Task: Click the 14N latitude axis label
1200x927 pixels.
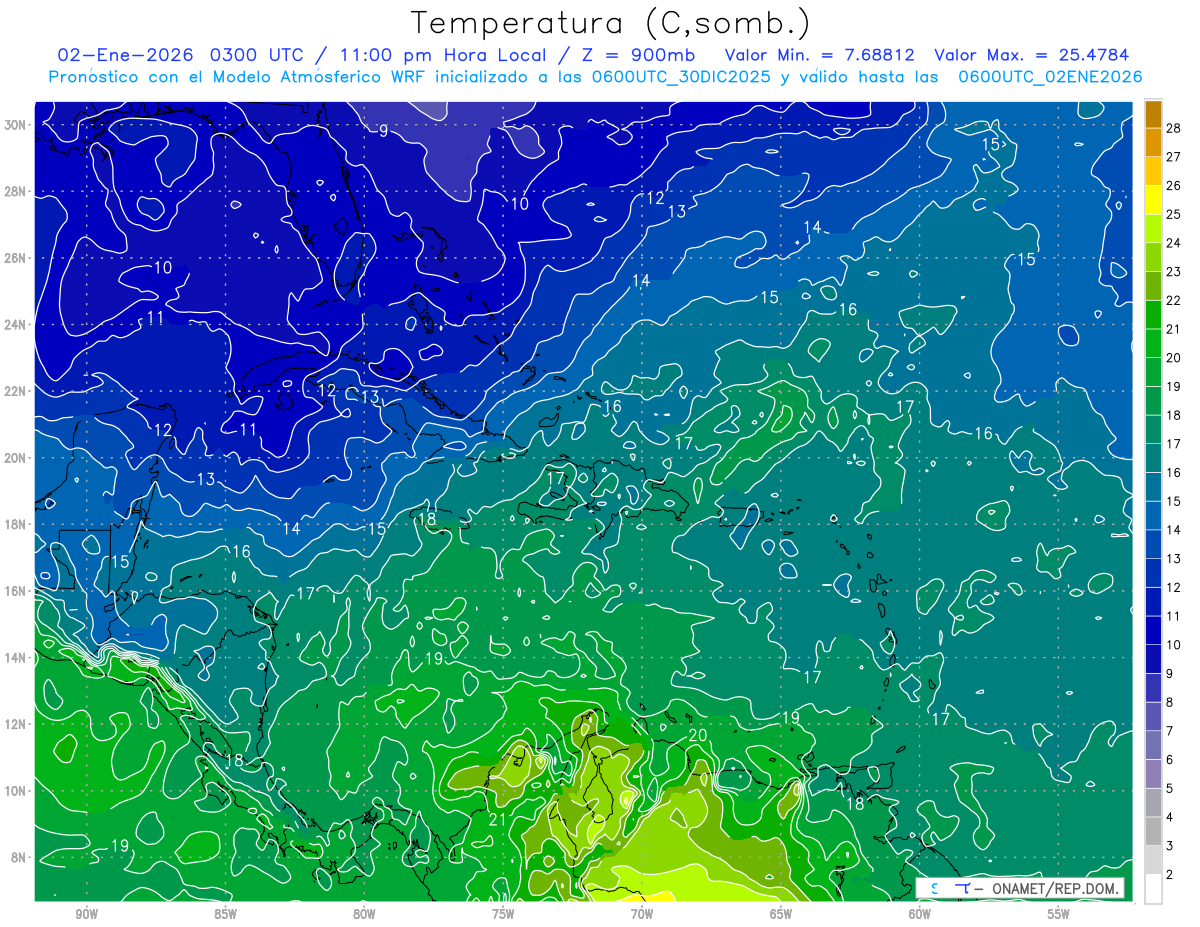Action: click(x=17, y=658)
